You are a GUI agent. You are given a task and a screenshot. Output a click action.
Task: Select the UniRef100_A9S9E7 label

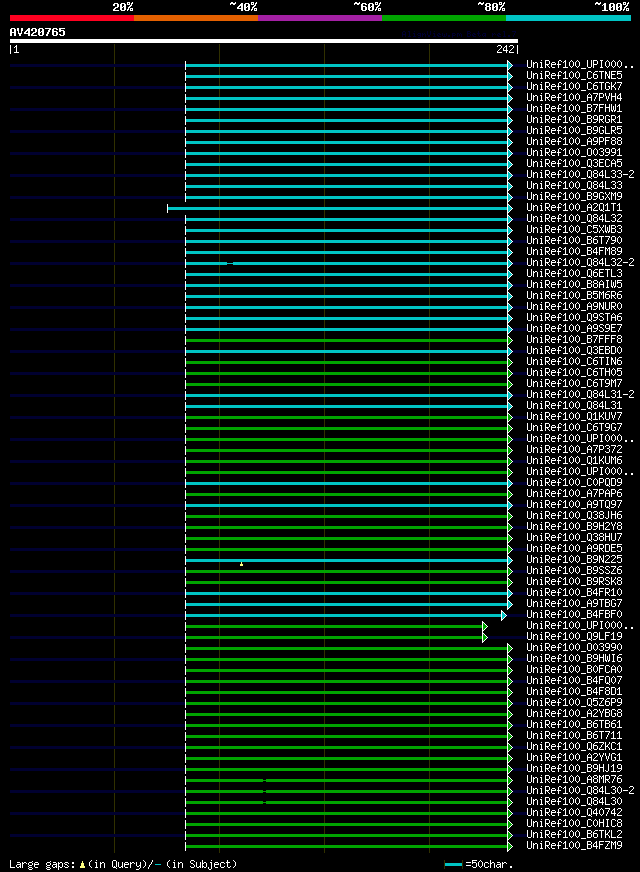click(x=574, y=329)
